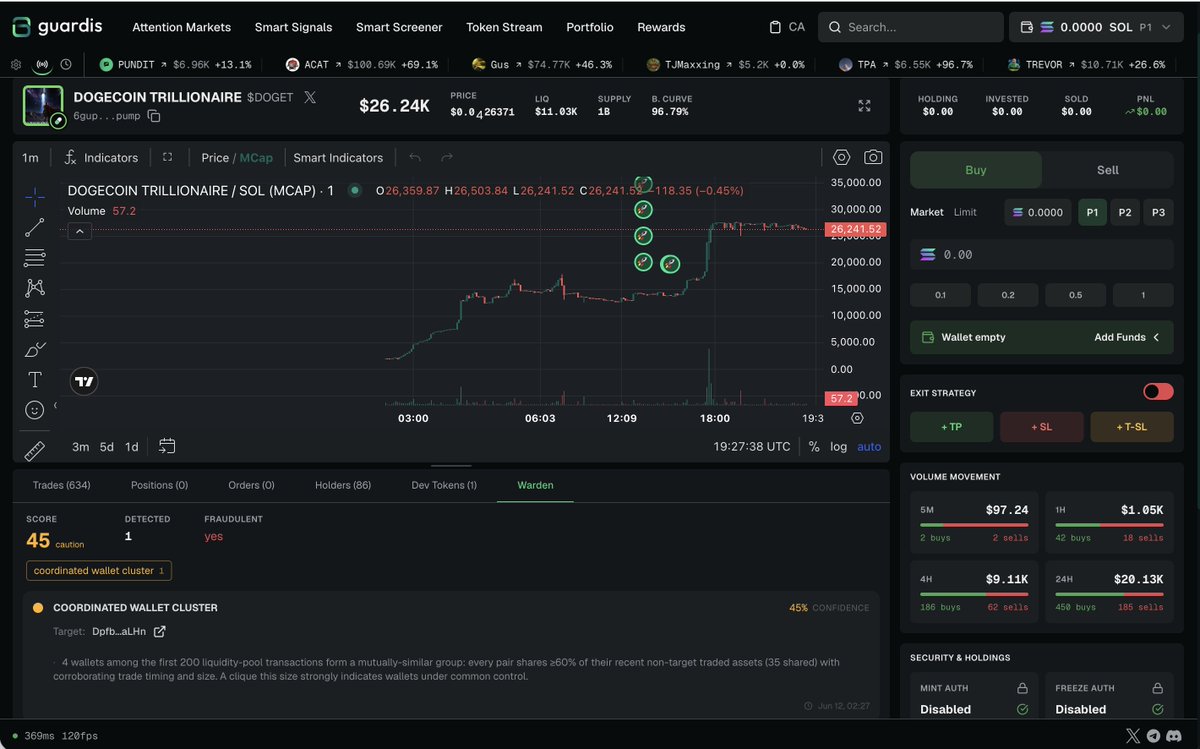Open Smart Indicators menu

click(338, 157)
